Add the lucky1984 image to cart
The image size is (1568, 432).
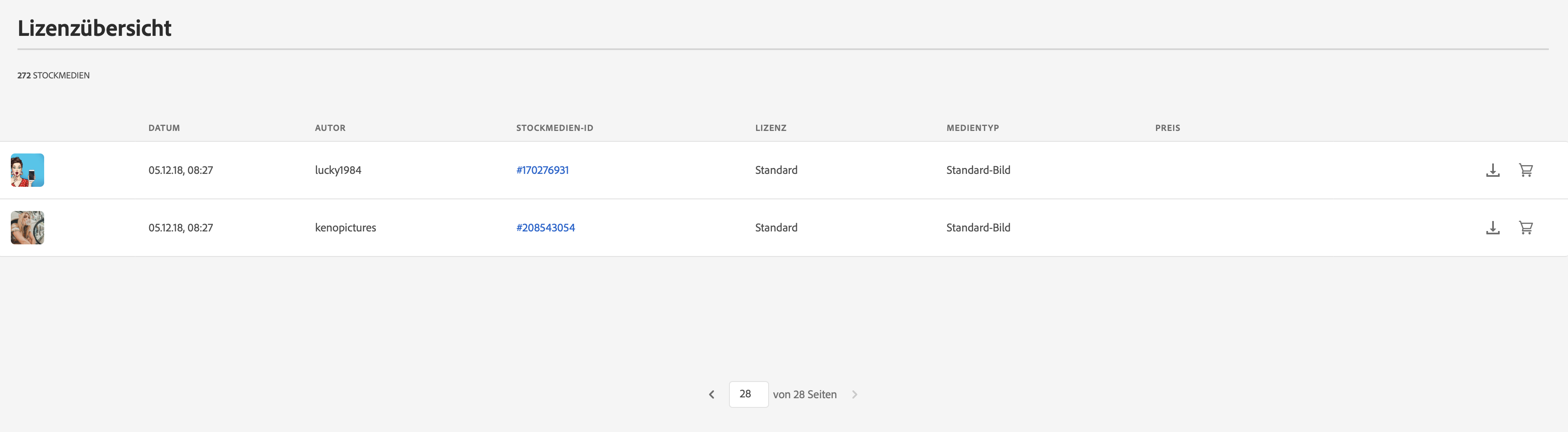point(1526,171)
